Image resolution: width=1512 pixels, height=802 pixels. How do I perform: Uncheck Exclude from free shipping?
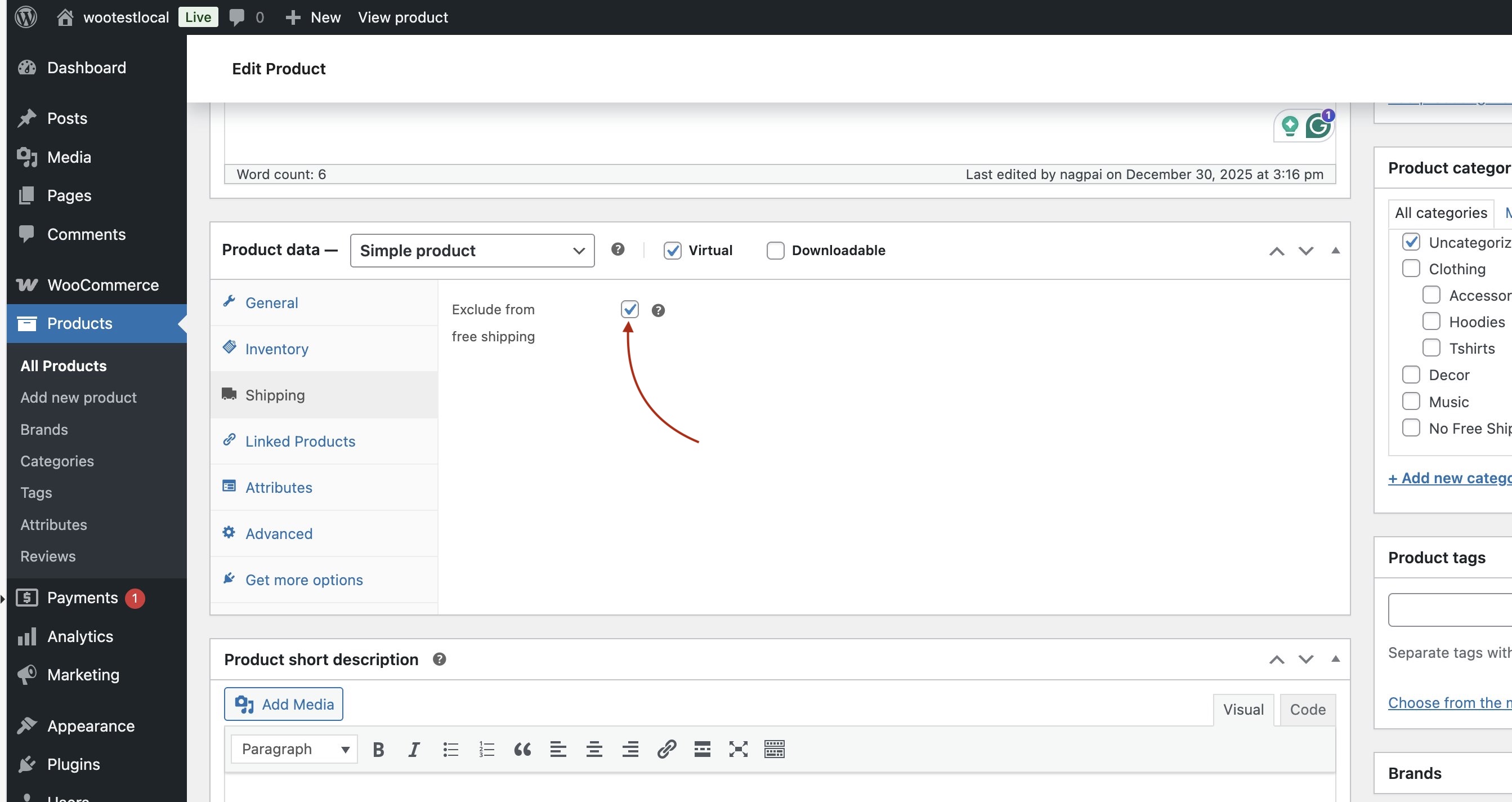pos(629,309)
